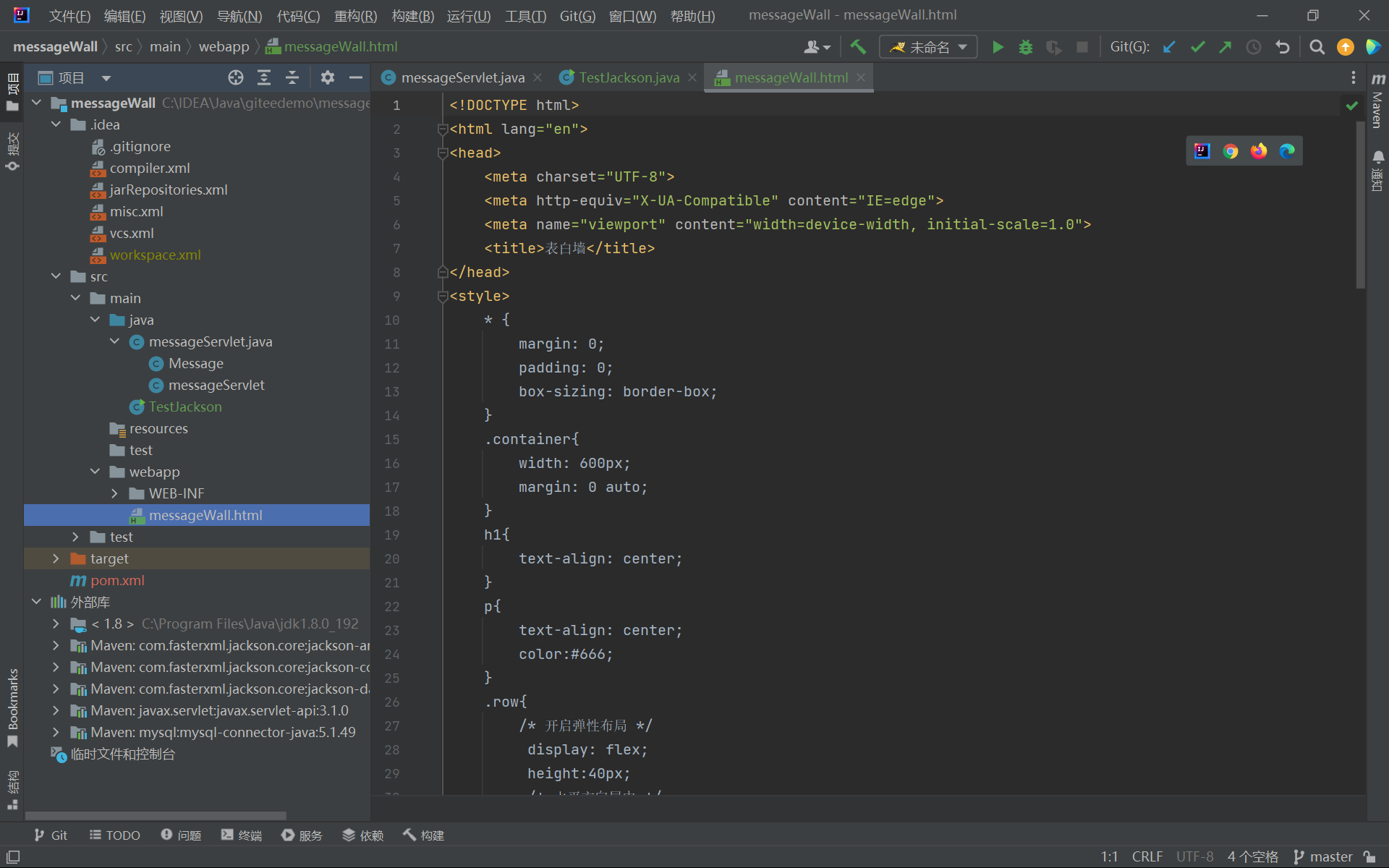Open the 文件(F) menu
Viewport: 1389px width, 868px height.
pyautogui.click(x=69, y=16)
